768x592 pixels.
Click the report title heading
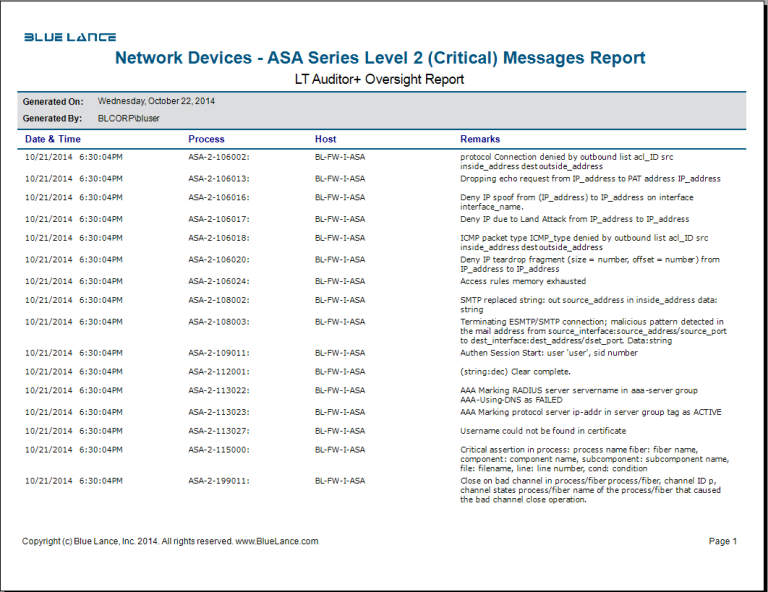point(380,58)
